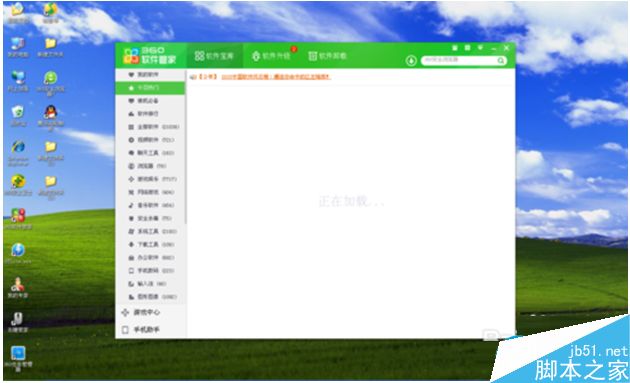This screenshot has width=630, height=383.
Task: Select the top-left desktop folder icon
Action: point(17,13)
